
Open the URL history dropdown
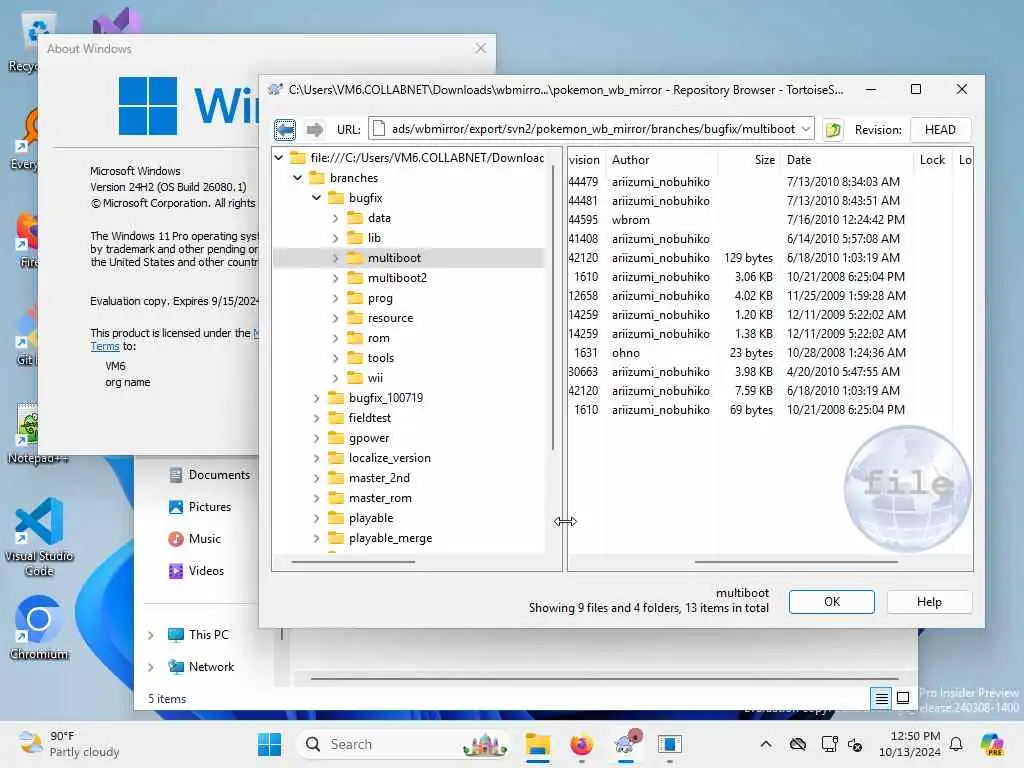point(806,129)
